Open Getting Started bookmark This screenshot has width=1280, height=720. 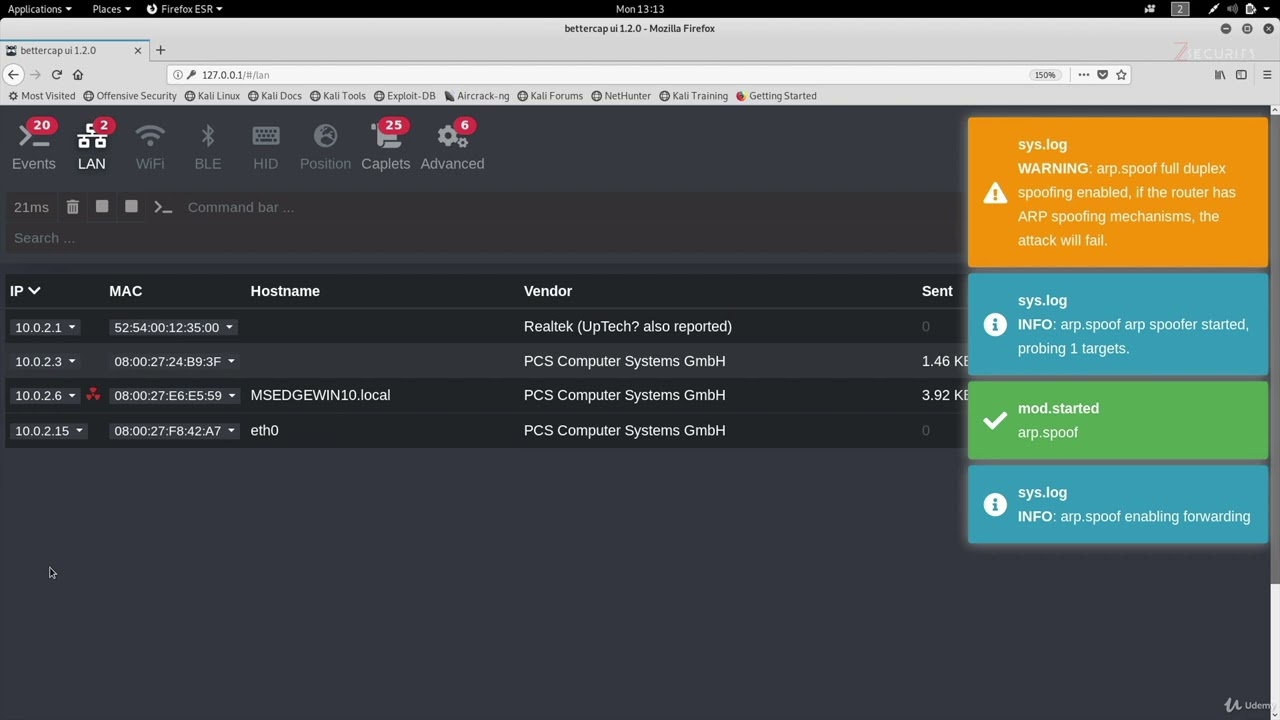776,96
